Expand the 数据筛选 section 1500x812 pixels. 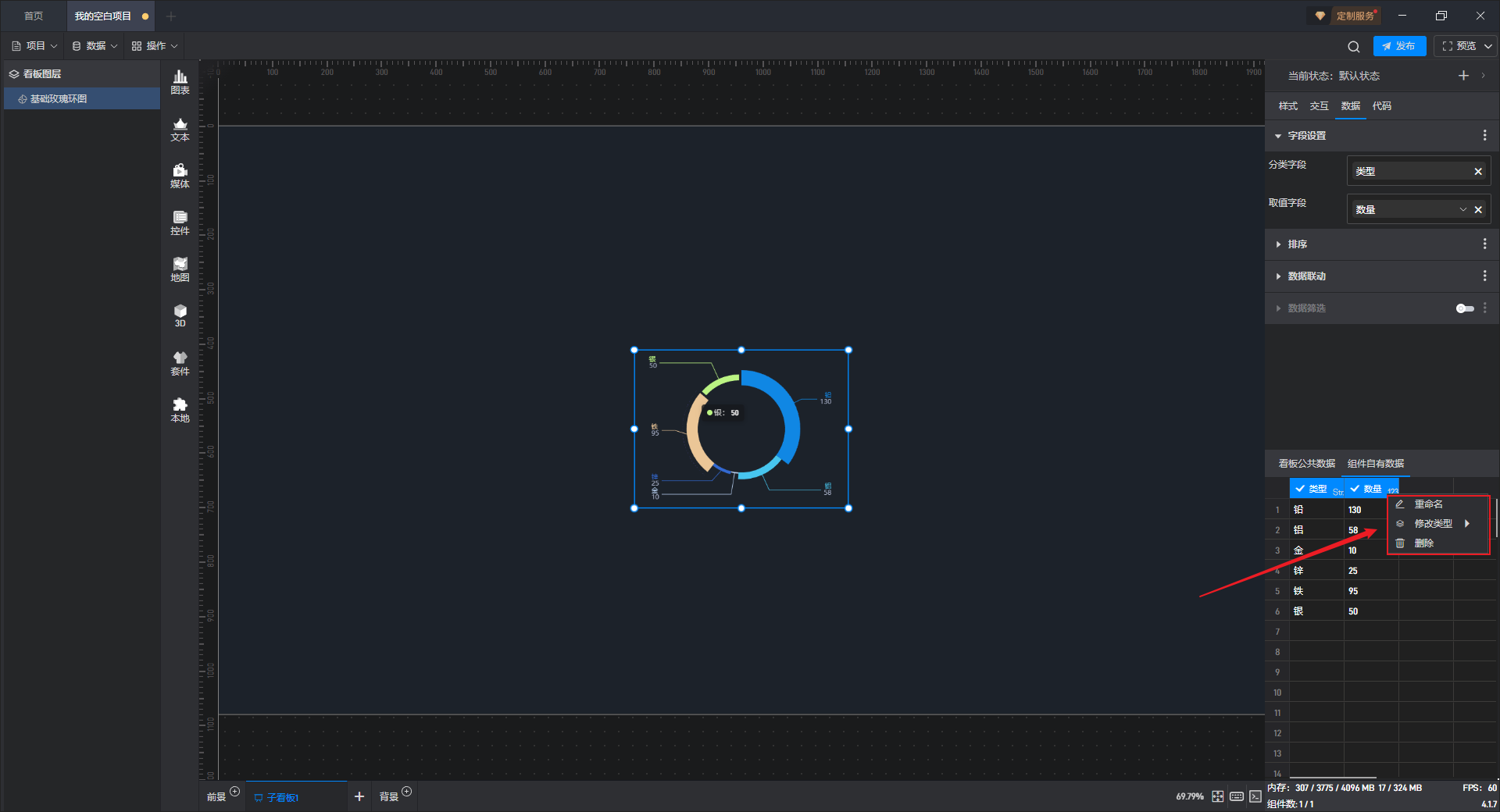tap(1278, 308)
